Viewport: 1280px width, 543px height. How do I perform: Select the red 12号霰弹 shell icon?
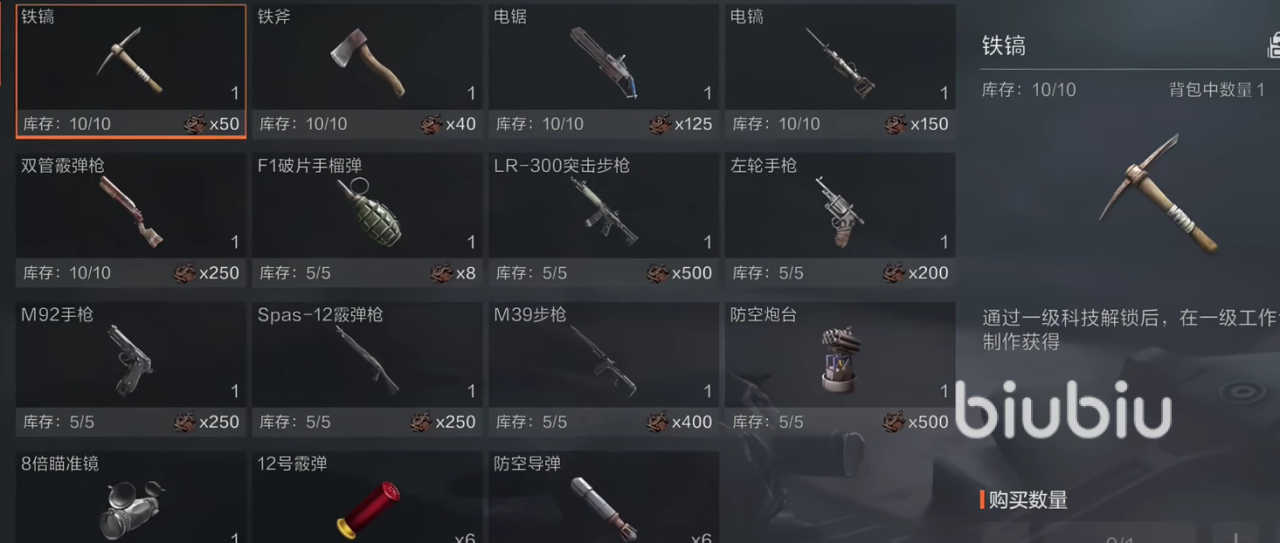(x=368, y=508)
